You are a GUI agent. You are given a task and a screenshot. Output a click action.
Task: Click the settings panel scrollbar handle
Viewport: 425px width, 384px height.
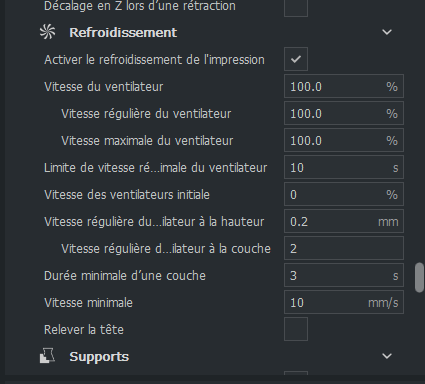(x=419, y=278)
